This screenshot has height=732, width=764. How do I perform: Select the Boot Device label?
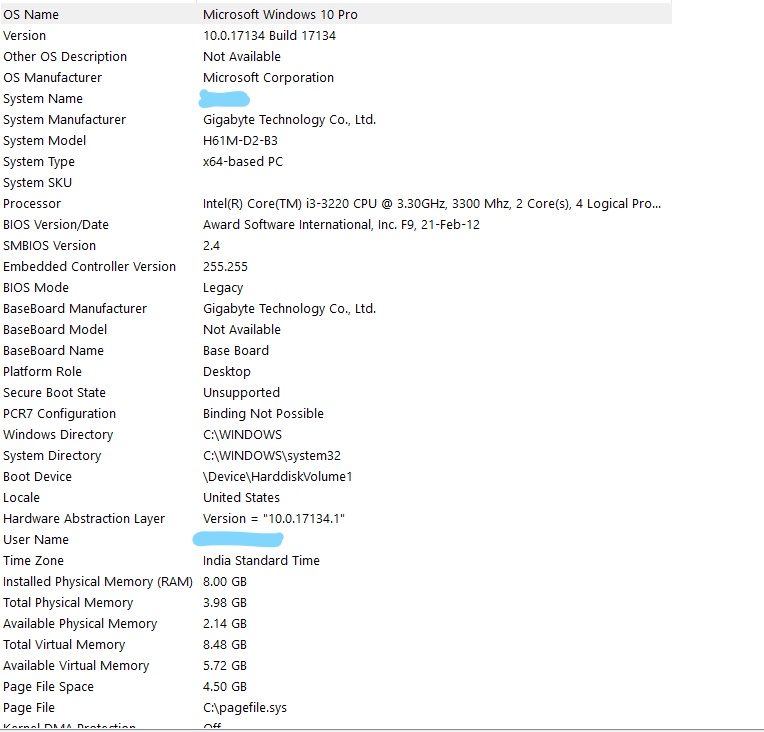point(38,476)
